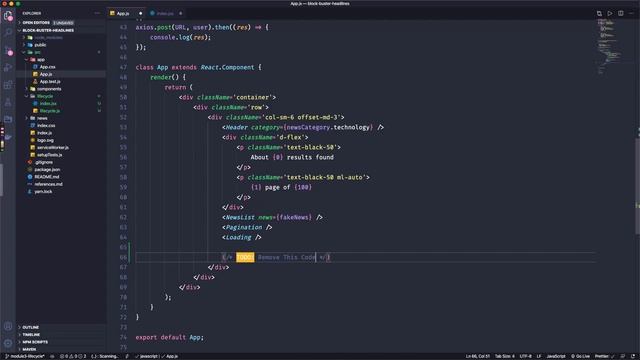Open the editor More Actions menu

[x=631, y=13]
